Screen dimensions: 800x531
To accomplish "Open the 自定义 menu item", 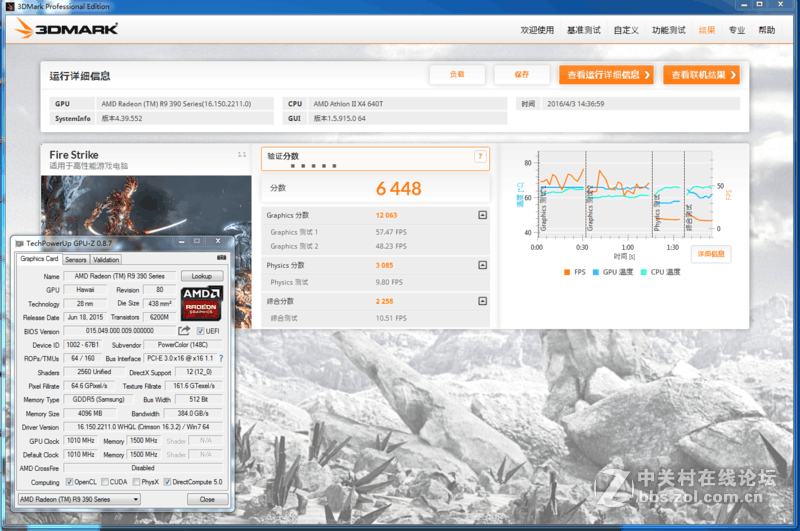I will click(x=626, y=30).
